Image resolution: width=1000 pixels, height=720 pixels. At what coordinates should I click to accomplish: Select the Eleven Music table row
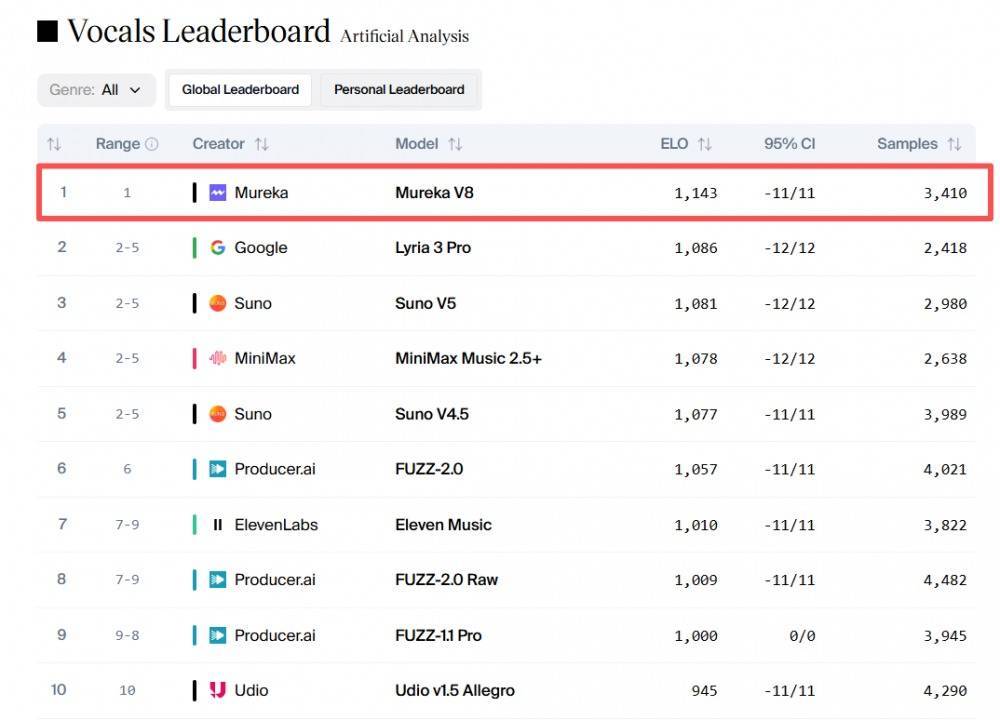(500, 524)
